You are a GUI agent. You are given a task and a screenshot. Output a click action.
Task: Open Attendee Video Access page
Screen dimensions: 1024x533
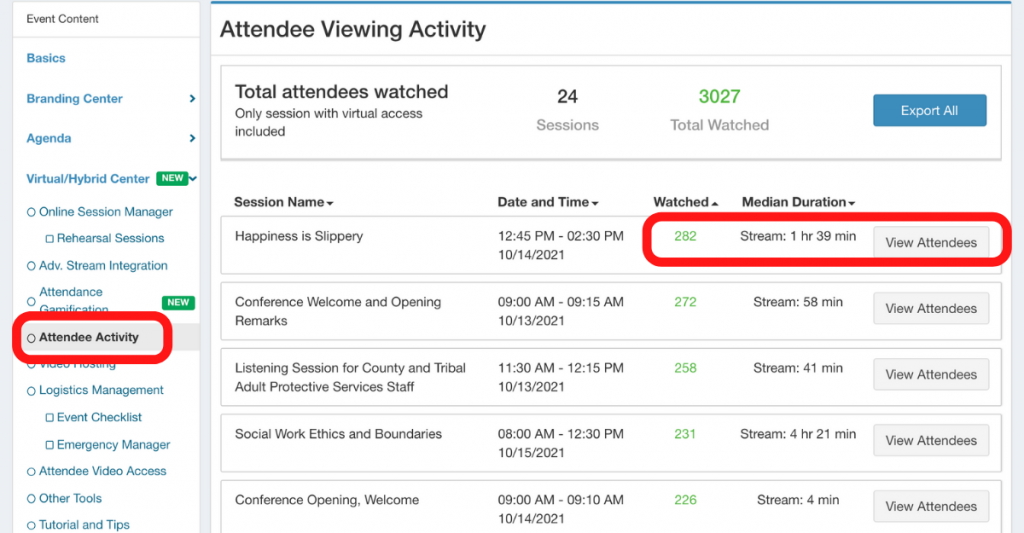[x=103, y=471]
